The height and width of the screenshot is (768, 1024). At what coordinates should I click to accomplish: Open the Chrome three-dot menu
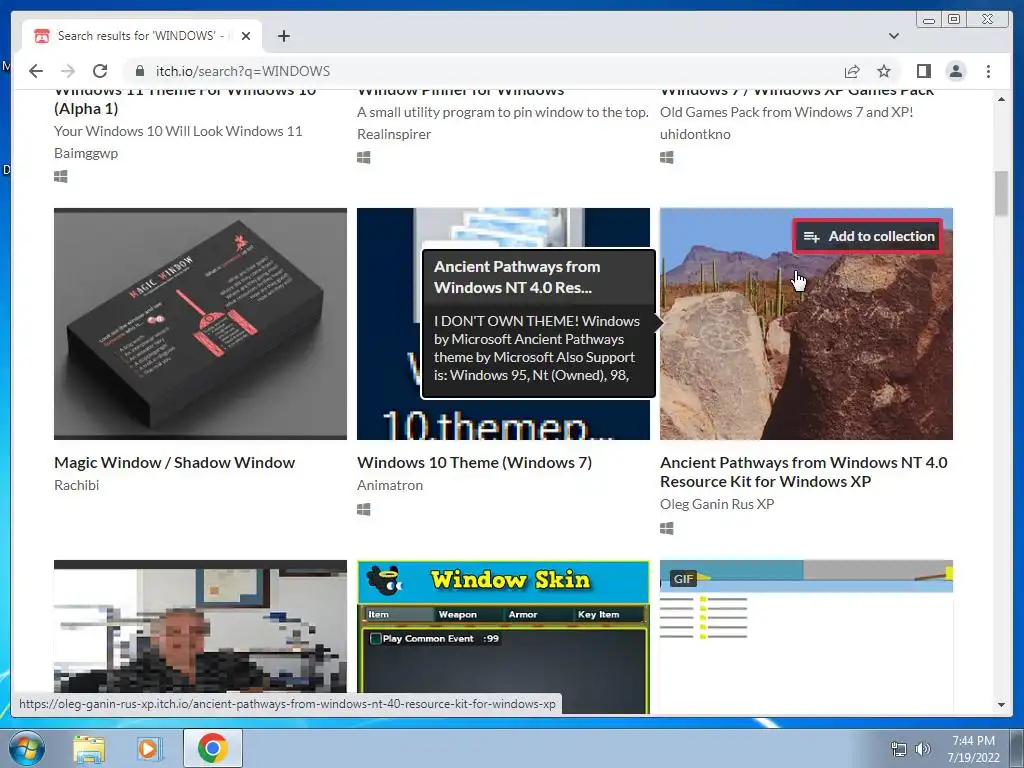988,71
